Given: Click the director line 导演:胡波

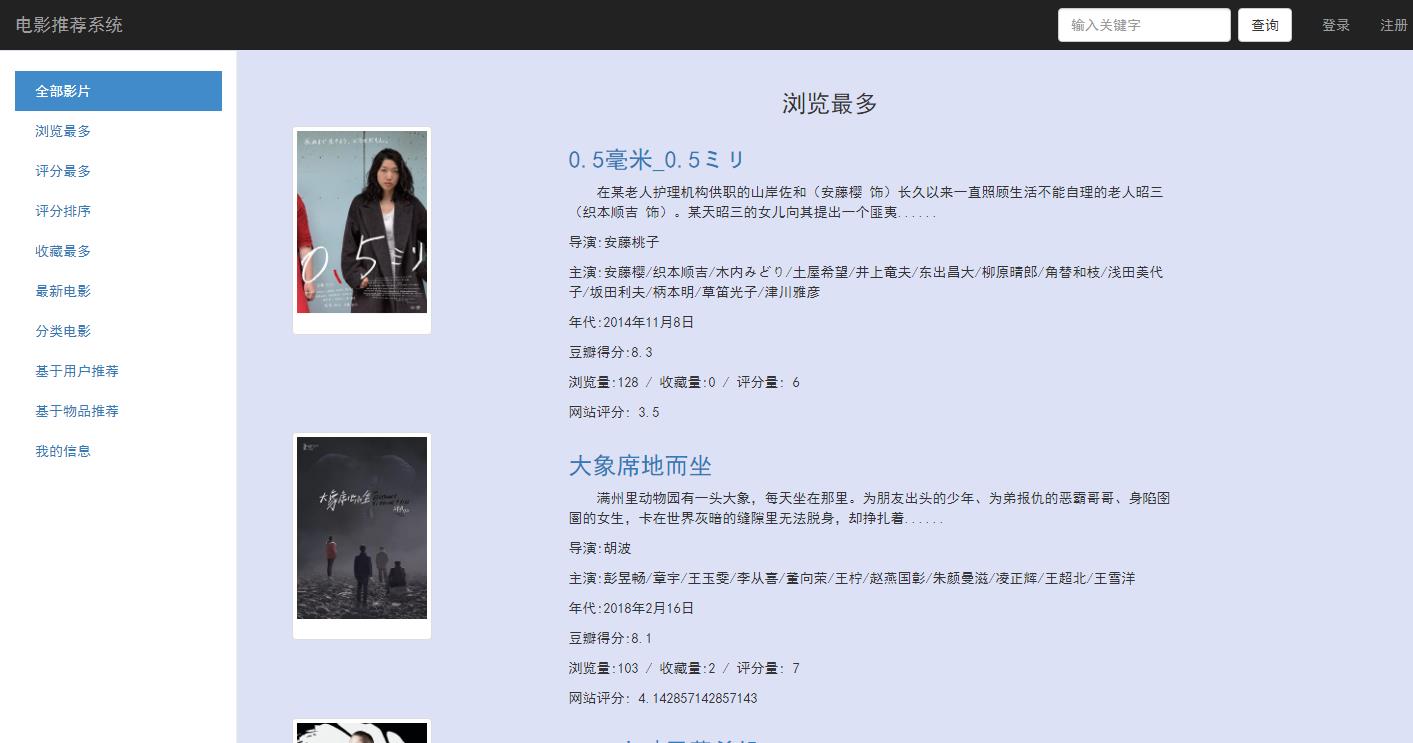Looking at the screenshot, I should pos(600,548).
